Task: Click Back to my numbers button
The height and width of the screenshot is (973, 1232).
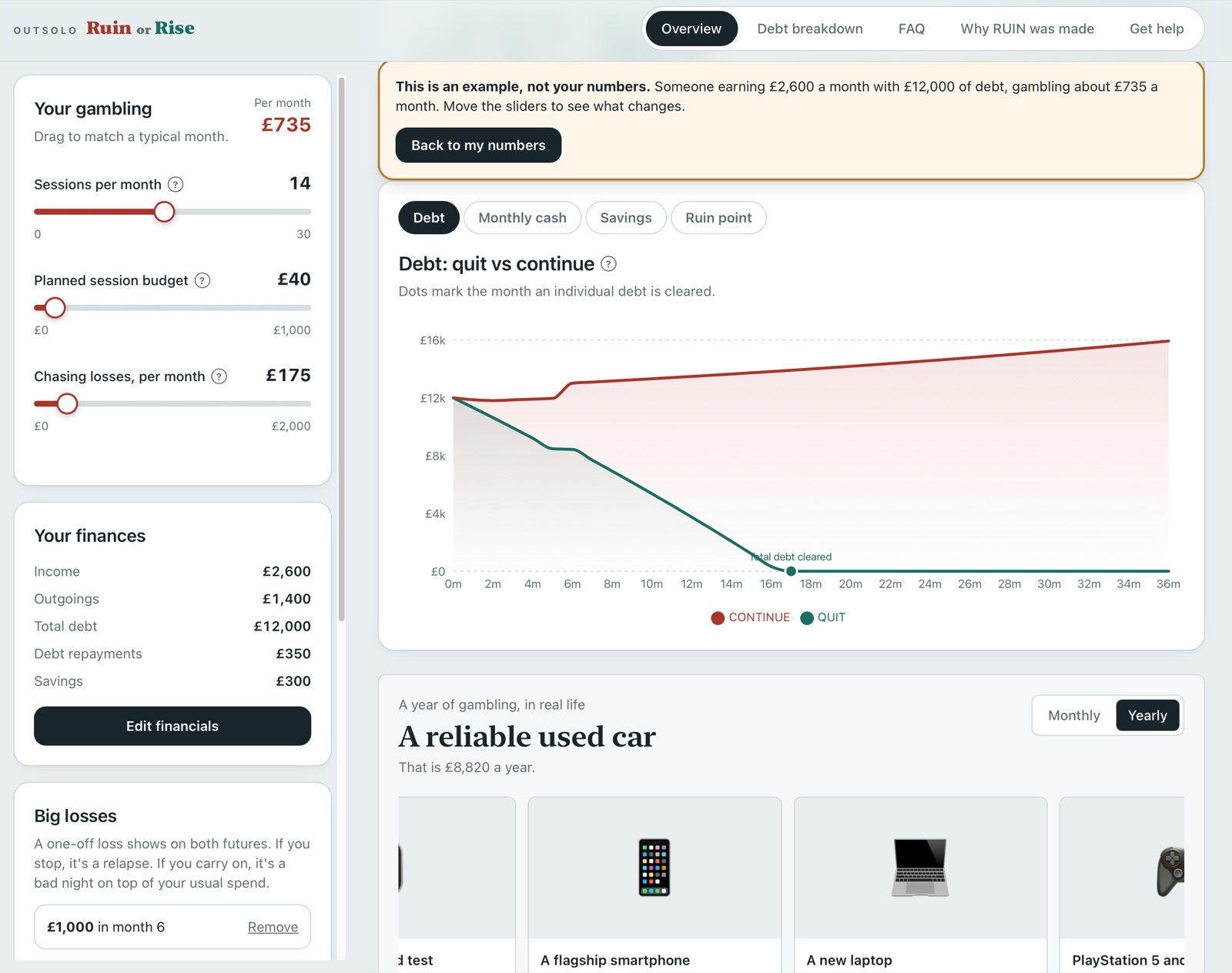Action: point(478,145)
